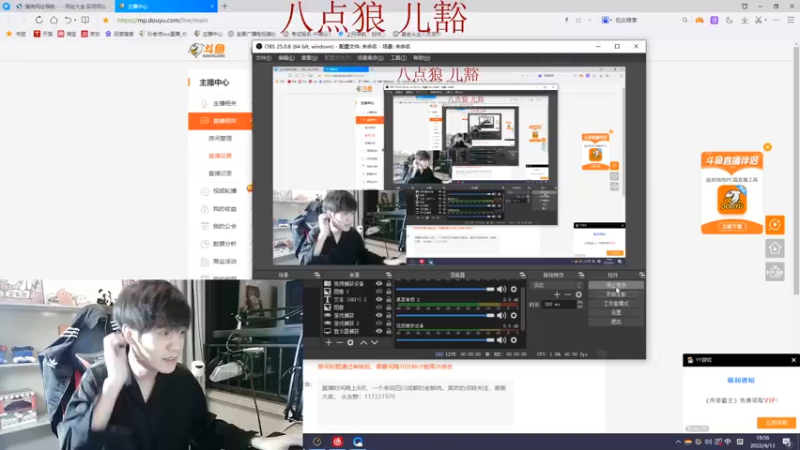
Task: Open the OBS 查看 menu
Action: [x=309, y=58]
